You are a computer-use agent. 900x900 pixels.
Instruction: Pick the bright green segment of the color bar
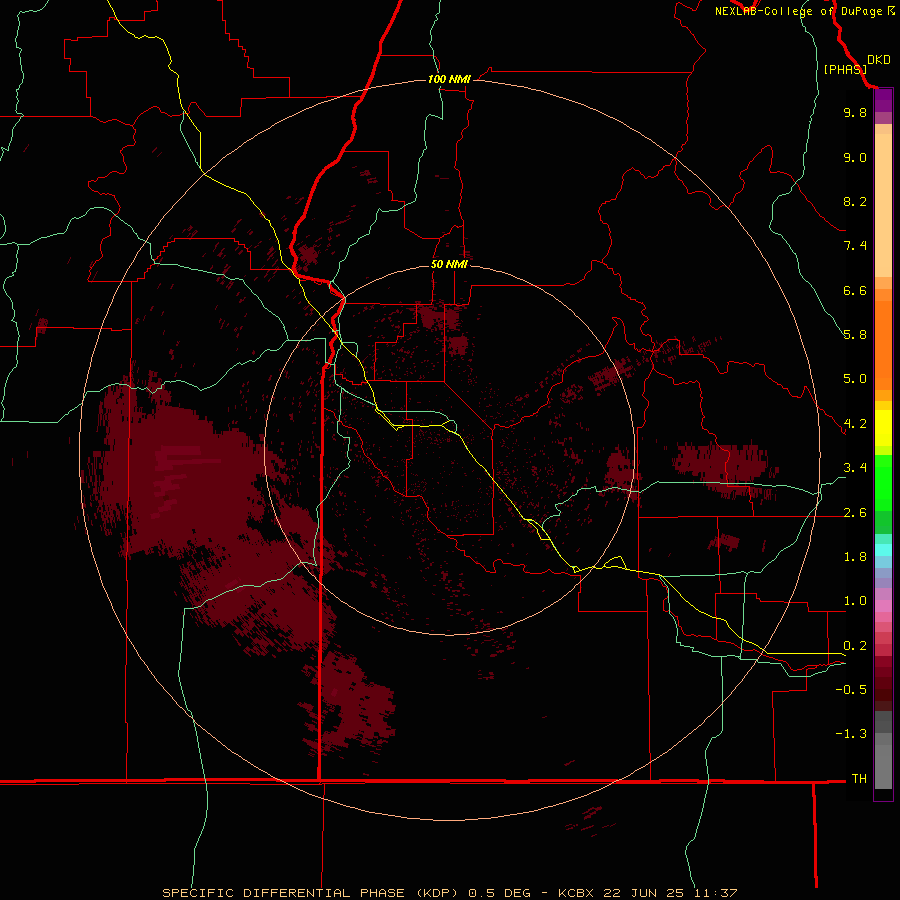[883, 482]
